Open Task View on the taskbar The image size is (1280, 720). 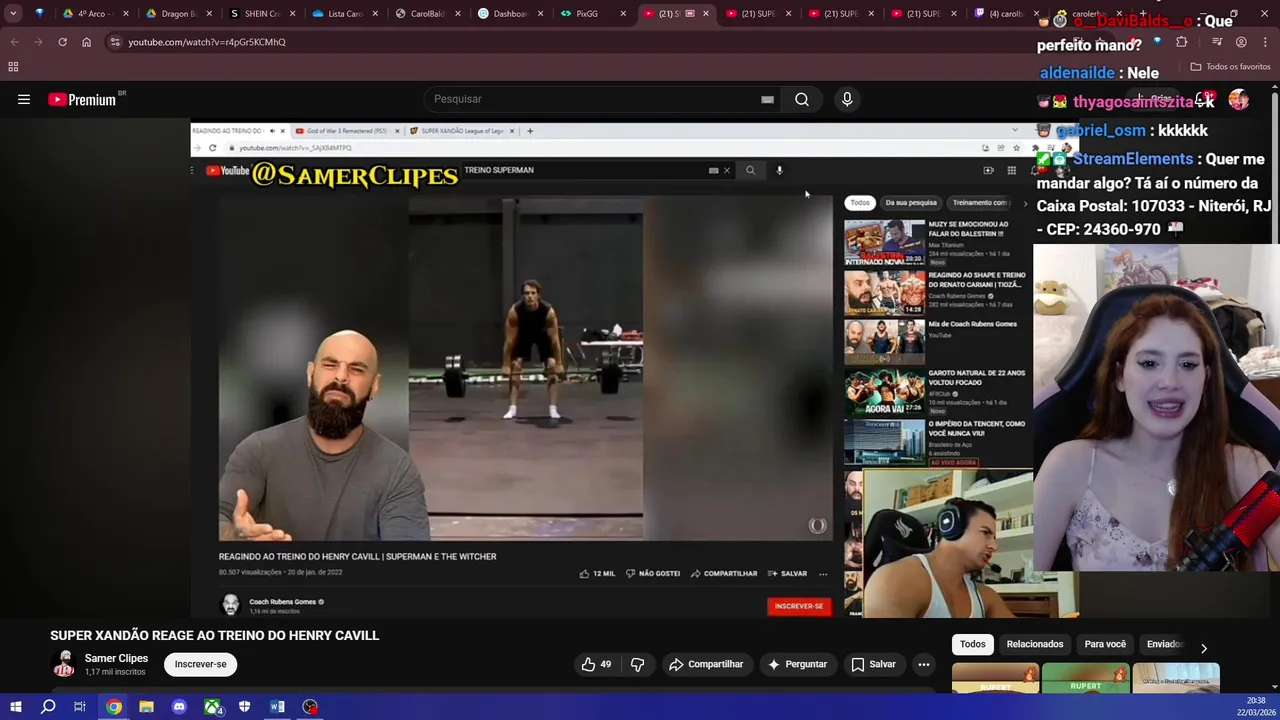80,707
